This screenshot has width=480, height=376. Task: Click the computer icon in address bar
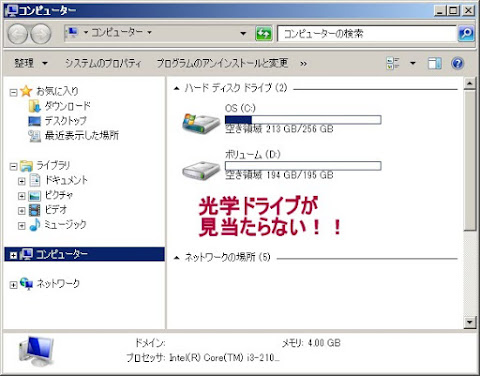(x=72, y=33)
